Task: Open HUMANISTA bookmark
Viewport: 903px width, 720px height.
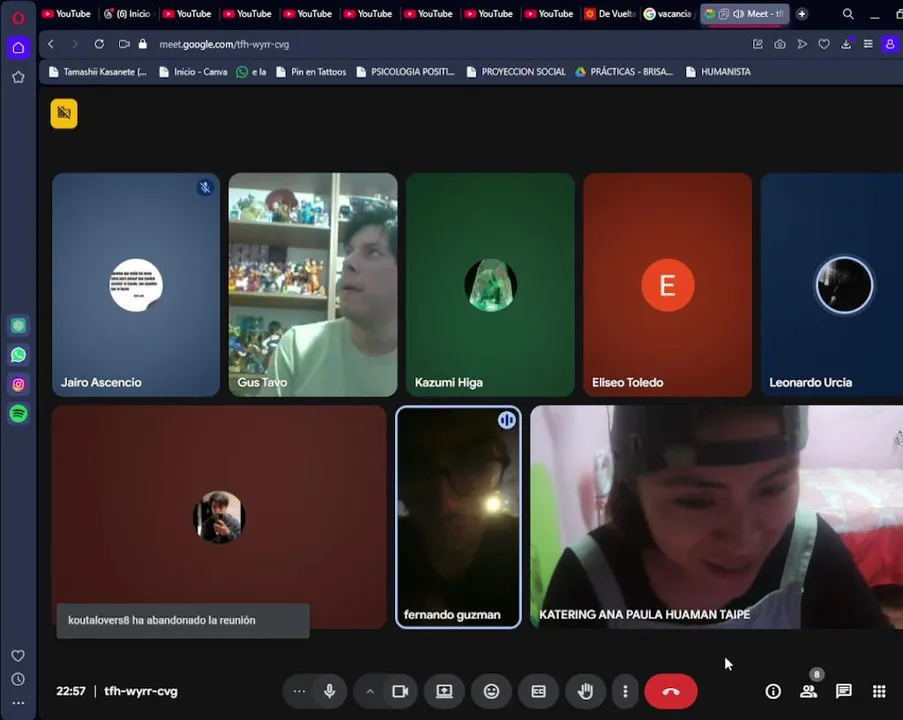Action: 719,72
